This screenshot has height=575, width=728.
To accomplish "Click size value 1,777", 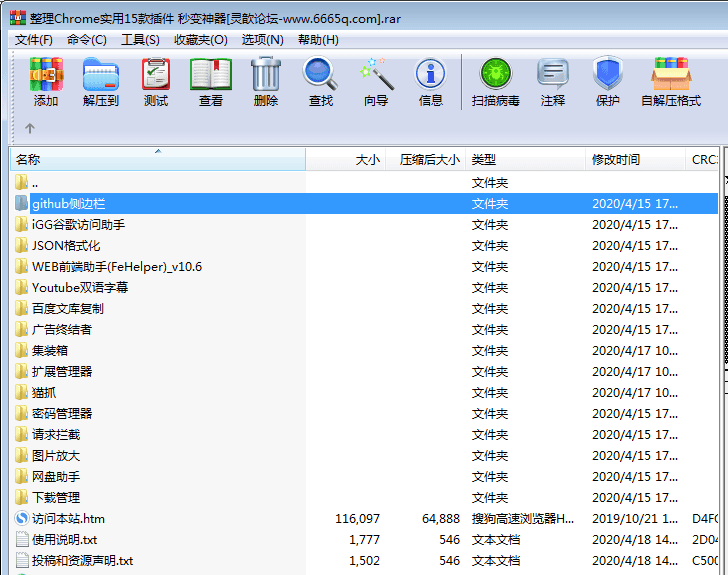I will tap(364, 539).
